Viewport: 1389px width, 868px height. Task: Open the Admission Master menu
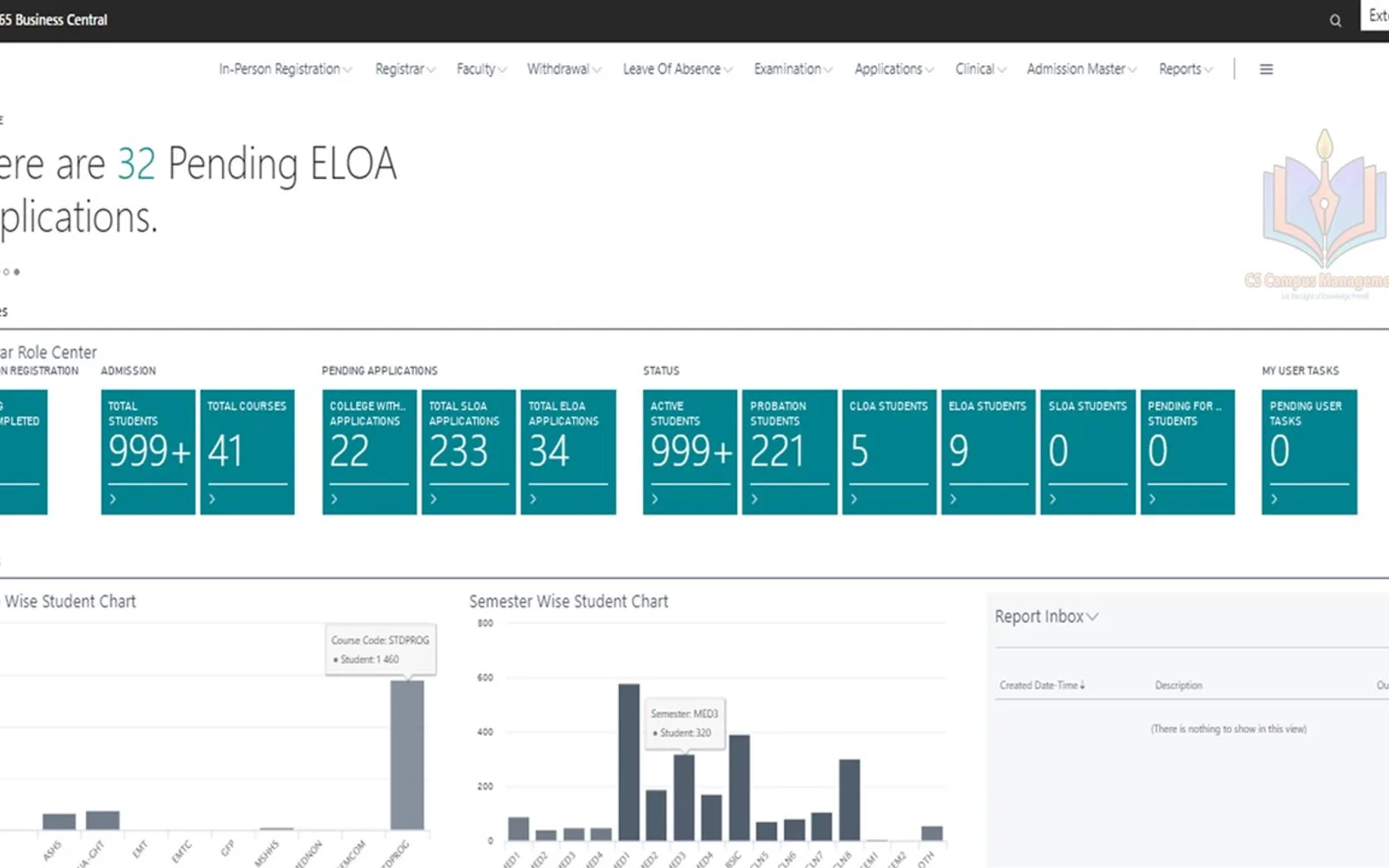(x=1082, y=69)
